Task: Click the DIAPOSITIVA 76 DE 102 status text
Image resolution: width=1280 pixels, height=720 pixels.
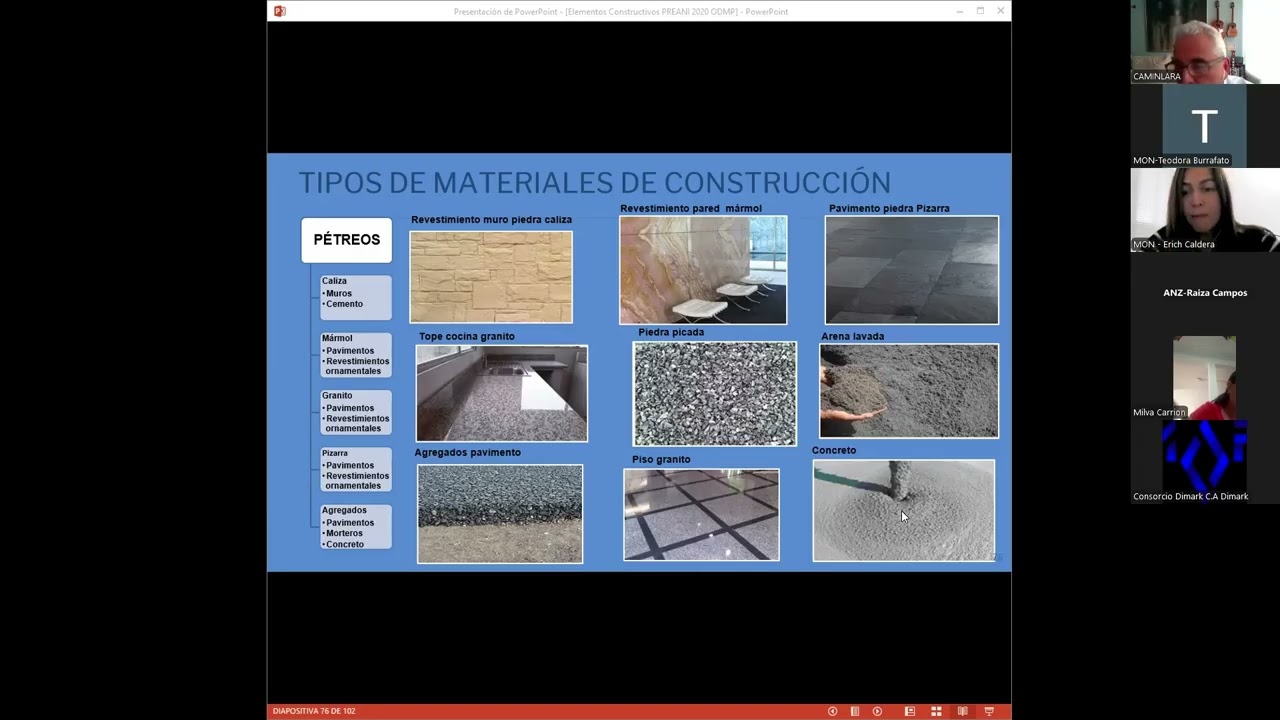Action: tap(314, 711)
